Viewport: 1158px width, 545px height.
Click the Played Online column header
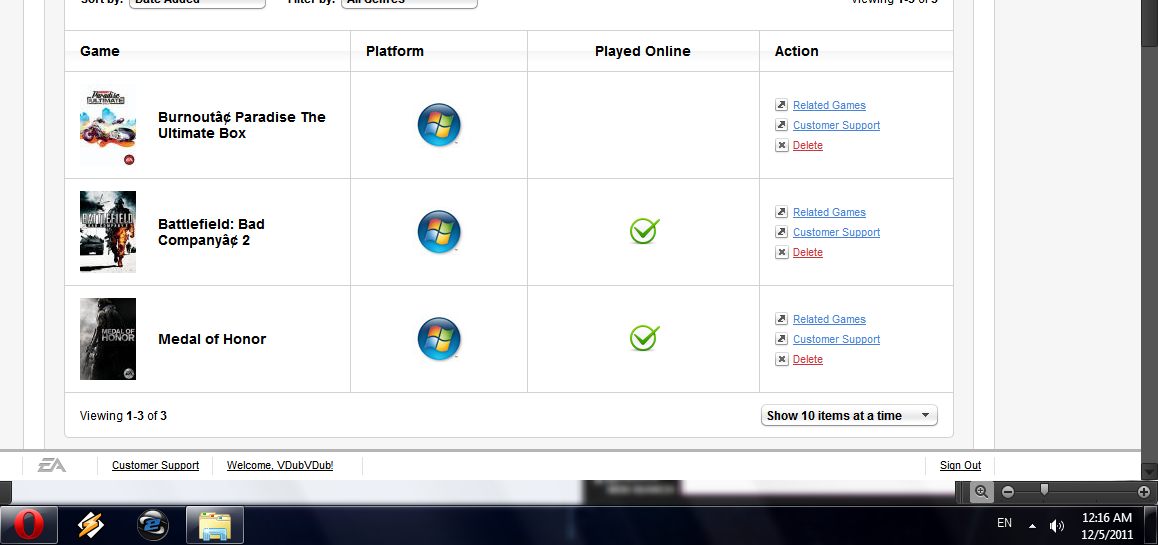coord(643,51)
